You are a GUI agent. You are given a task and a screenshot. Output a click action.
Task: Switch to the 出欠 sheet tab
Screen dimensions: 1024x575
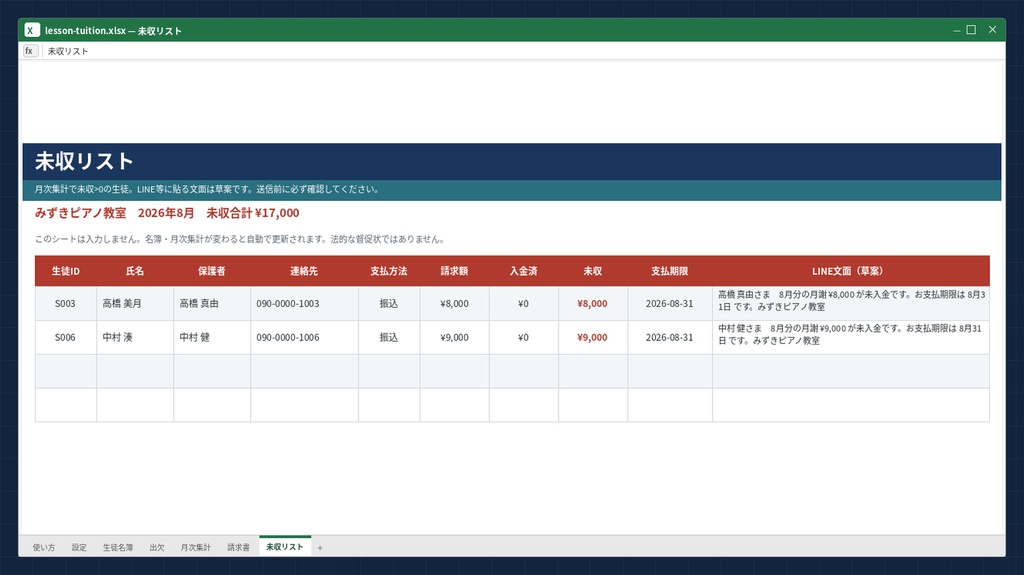coord(157,548)
